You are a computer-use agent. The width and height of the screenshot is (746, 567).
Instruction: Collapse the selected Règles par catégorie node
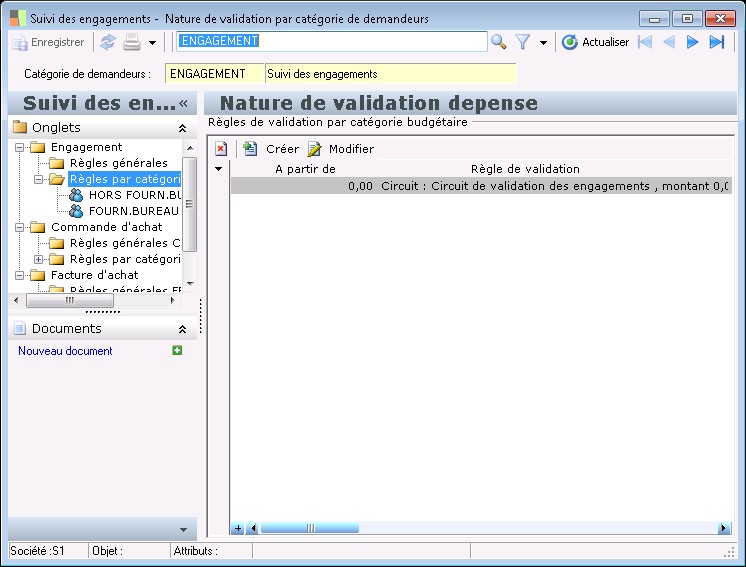point(39,179)
